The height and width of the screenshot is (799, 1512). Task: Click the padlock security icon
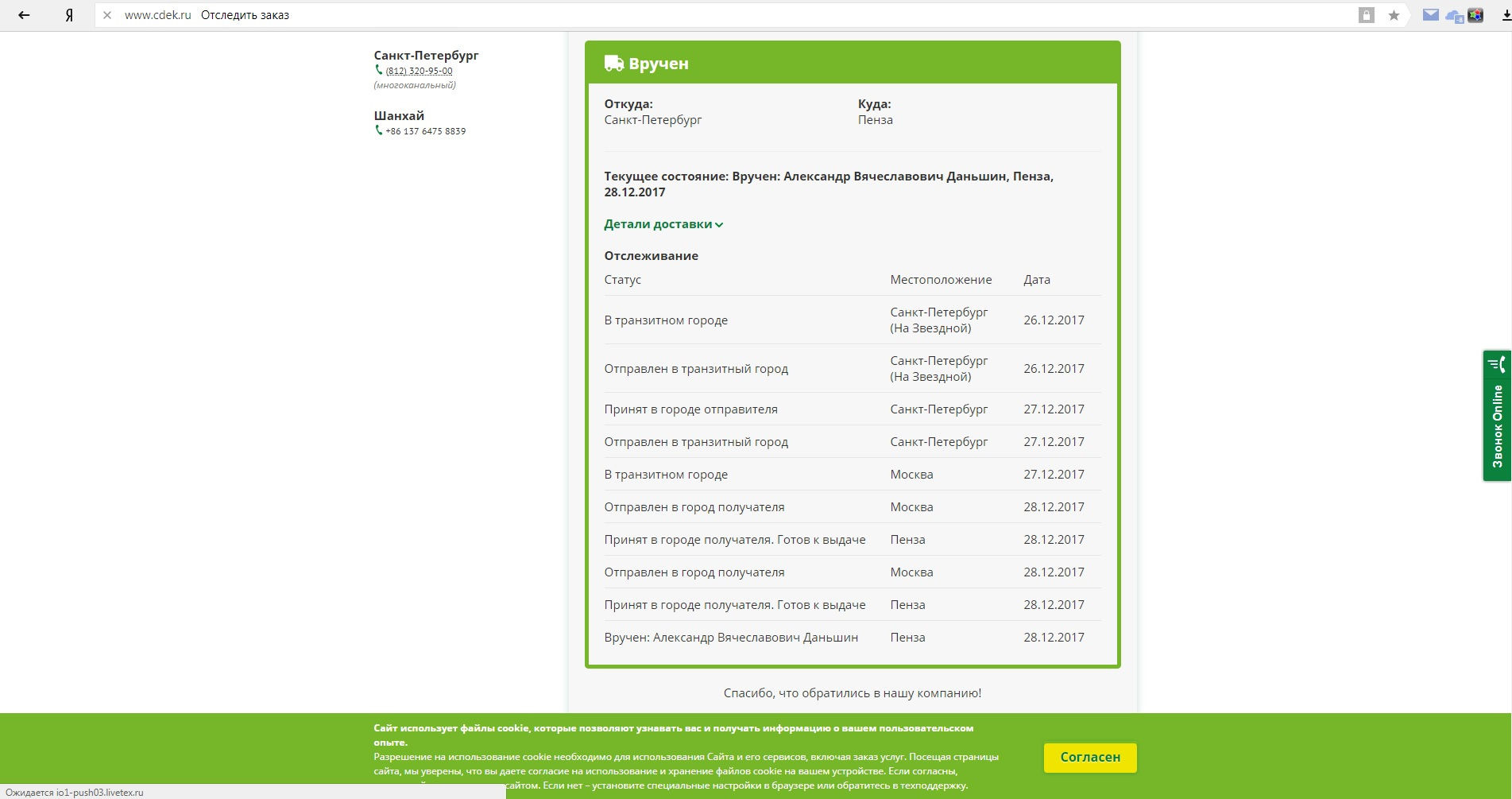pyautogui.click(x=1367, y=15)
